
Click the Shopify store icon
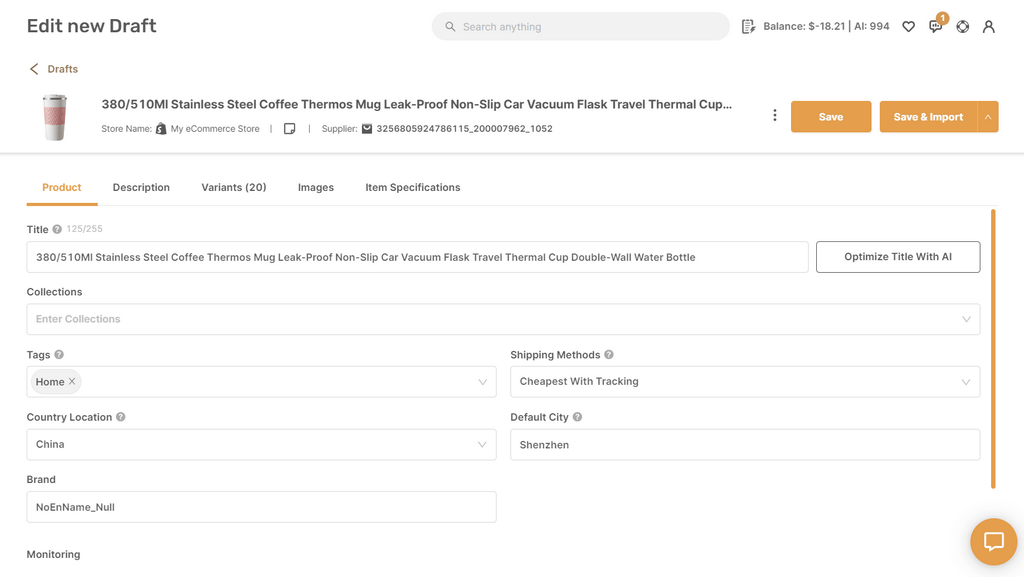(x=161, y=129)
